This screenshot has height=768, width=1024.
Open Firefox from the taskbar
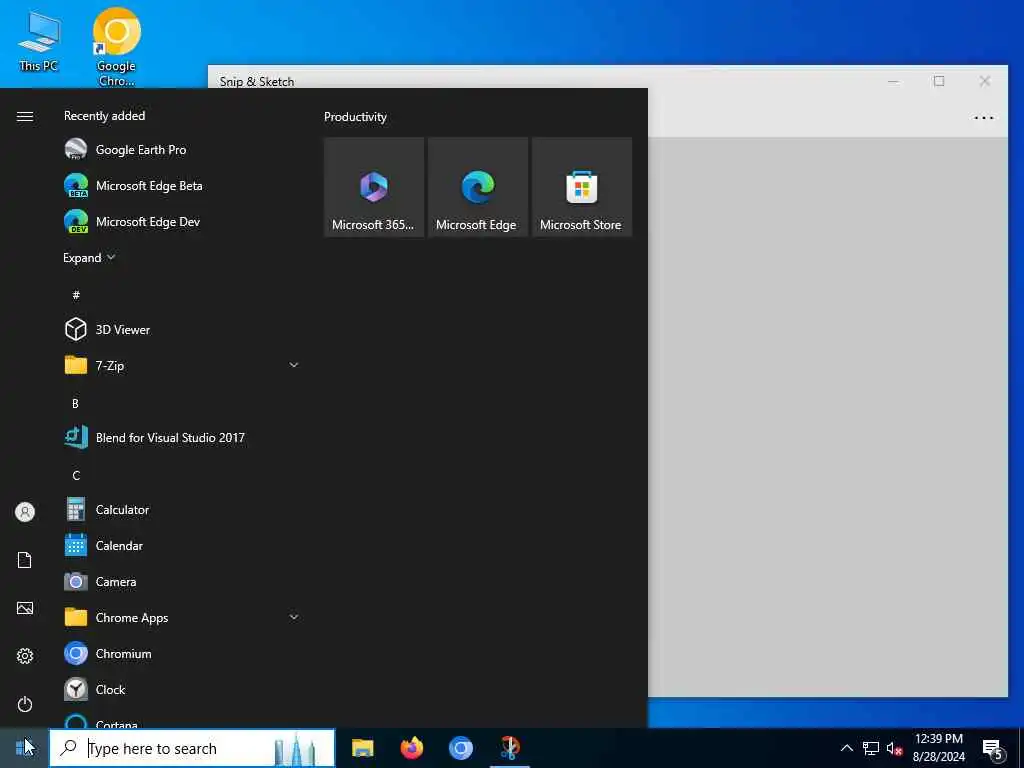coord(411,748)
